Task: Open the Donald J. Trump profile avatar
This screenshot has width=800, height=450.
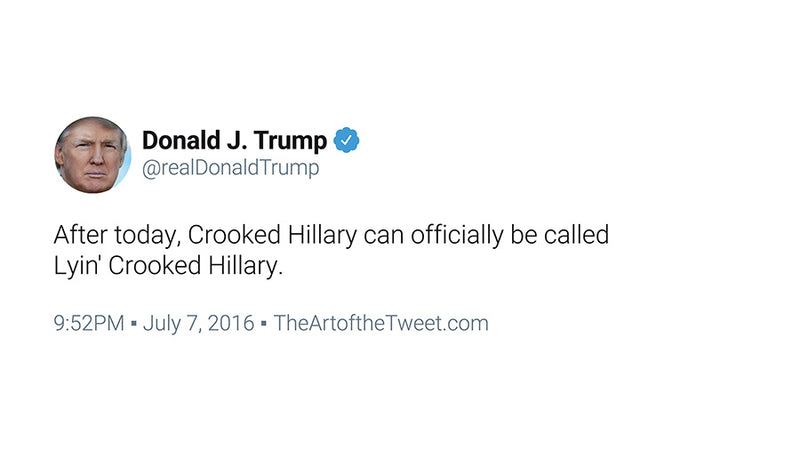Action: (92, 155)
